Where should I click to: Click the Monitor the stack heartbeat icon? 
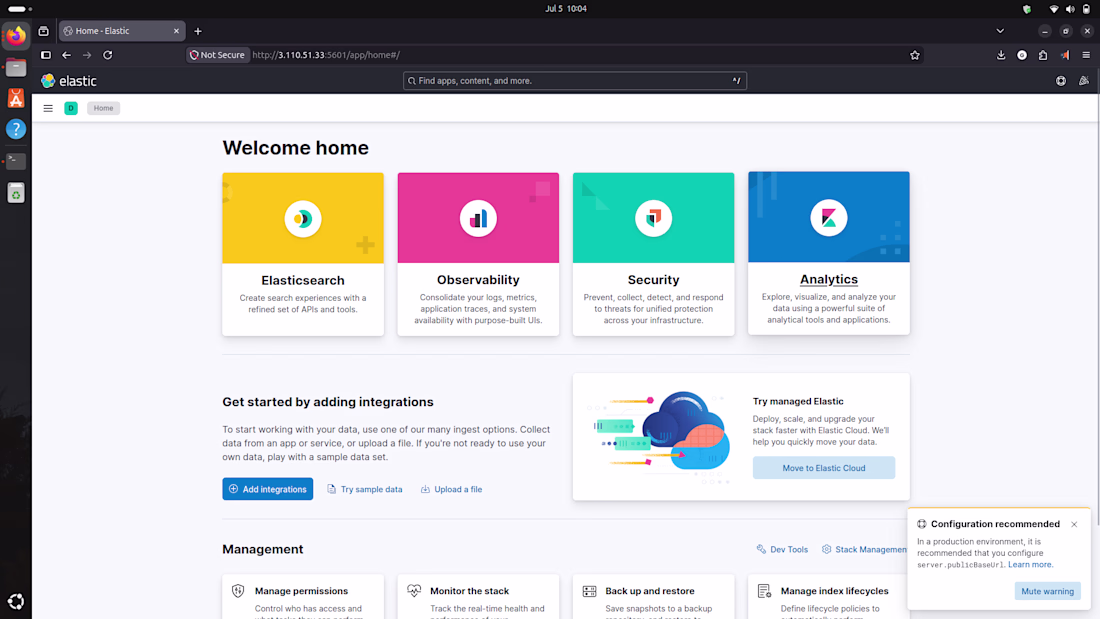point(414,591)
